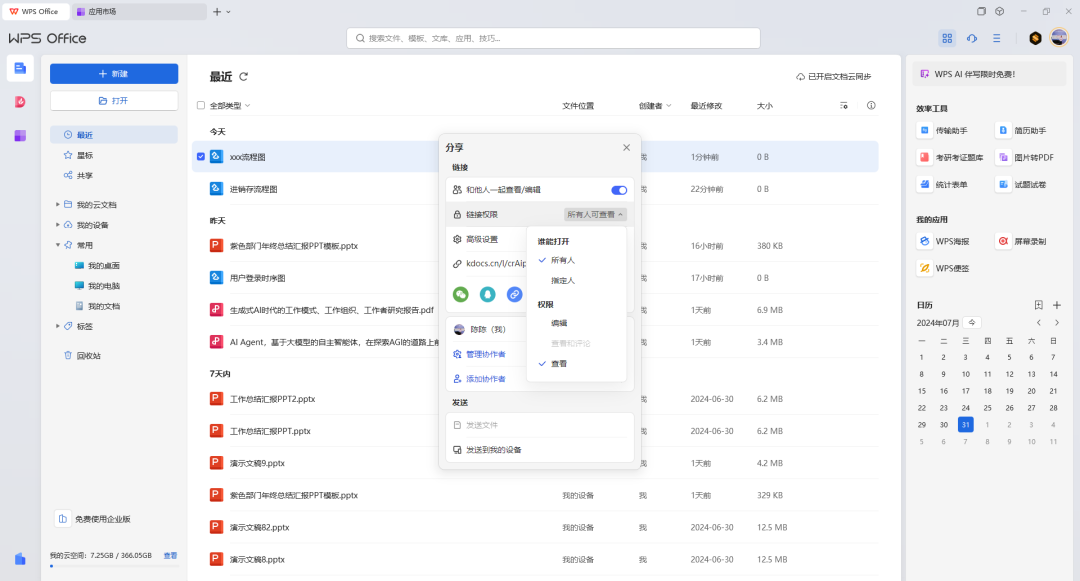Open the documents icon in left rail
The image size is (1080, 581).
tap(20, 68)
